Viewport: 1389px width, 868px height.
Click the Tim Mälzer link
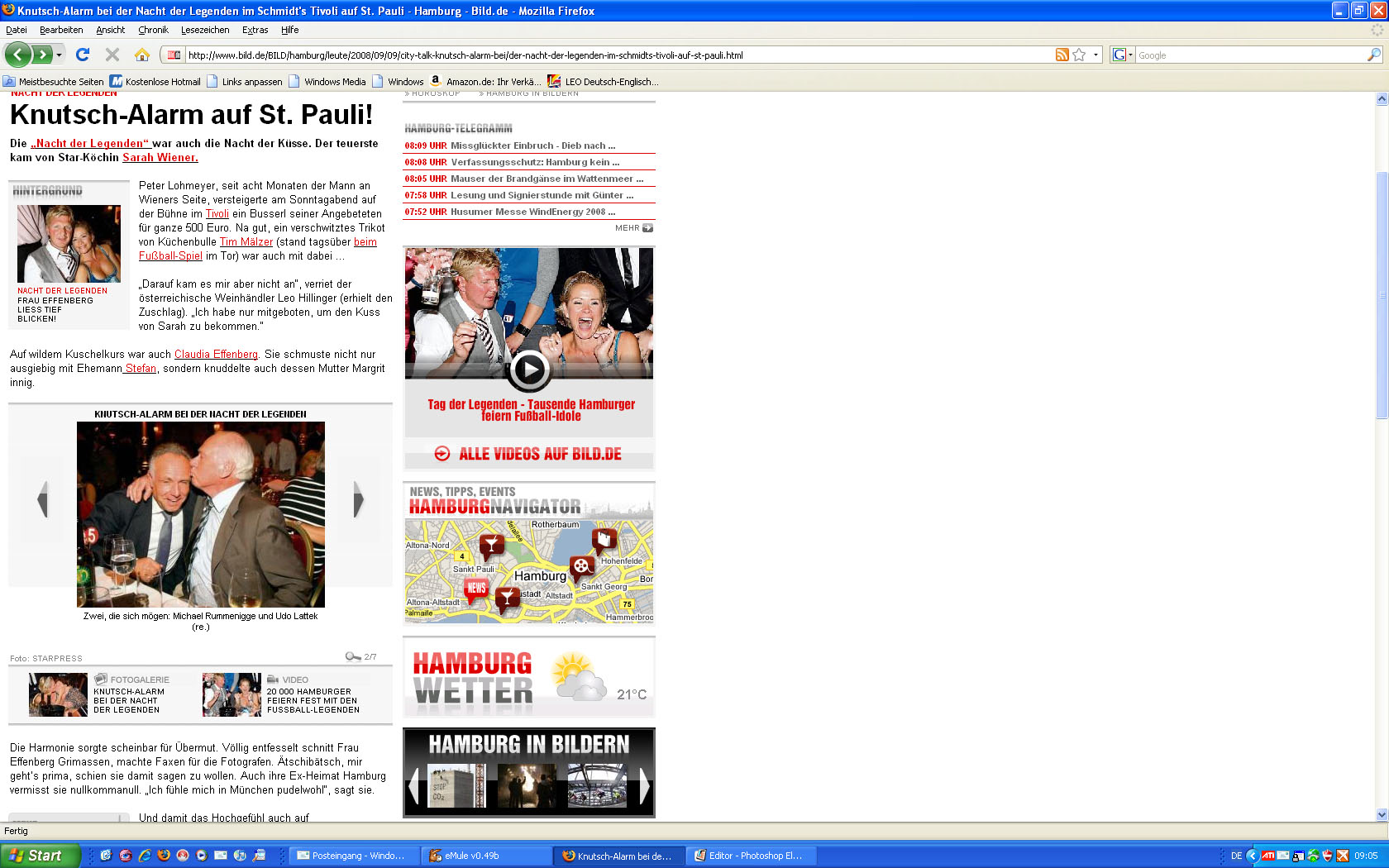[246, 241]
